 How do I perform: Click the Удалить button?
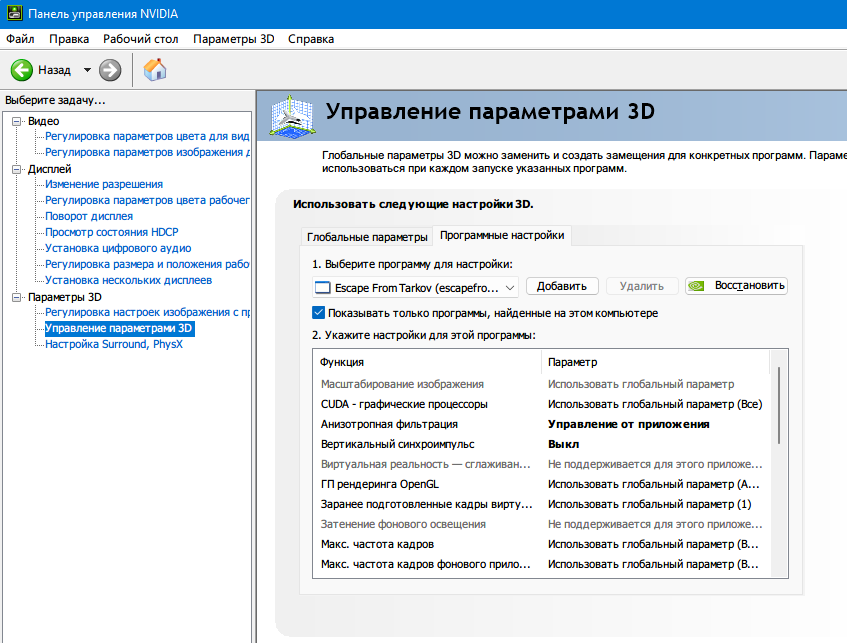click(642, 286)
